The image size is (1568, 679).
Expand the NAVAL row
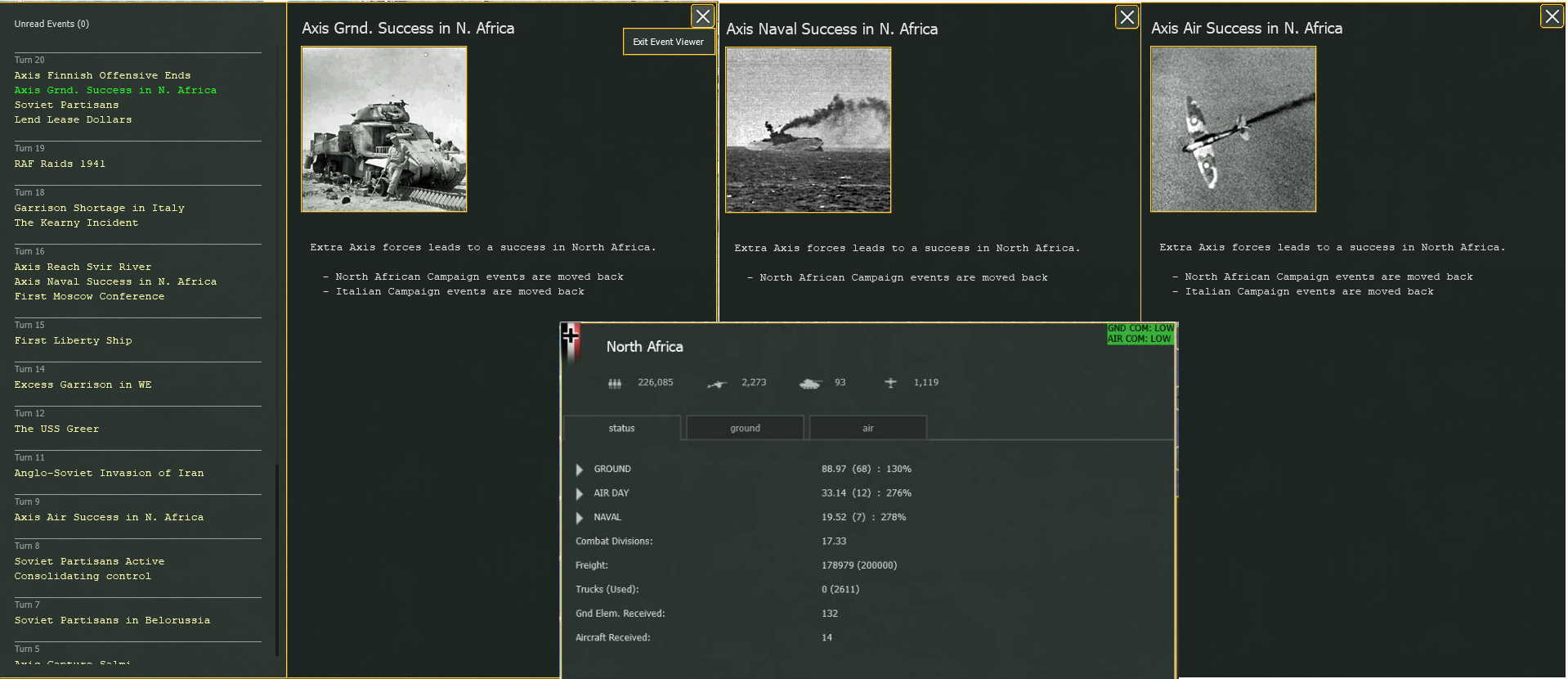pos(580,518)
